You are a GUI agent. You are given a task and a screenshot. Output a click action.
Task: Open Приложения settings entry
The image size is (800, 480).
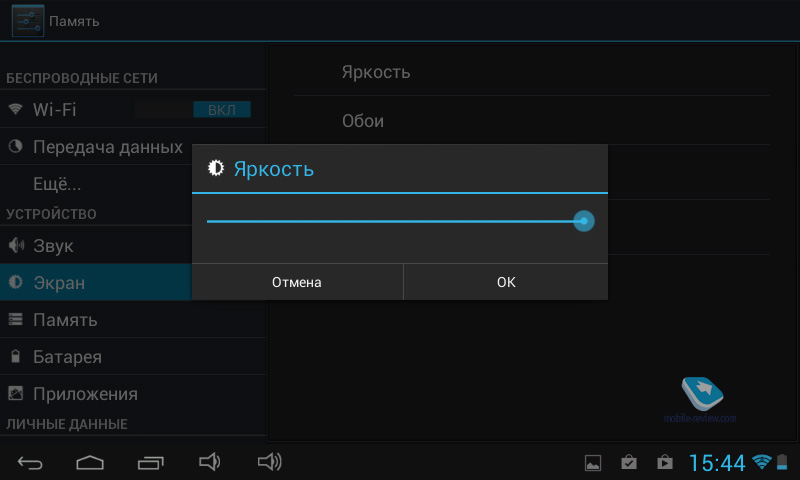pyautogui.click(x=133, y=394)
